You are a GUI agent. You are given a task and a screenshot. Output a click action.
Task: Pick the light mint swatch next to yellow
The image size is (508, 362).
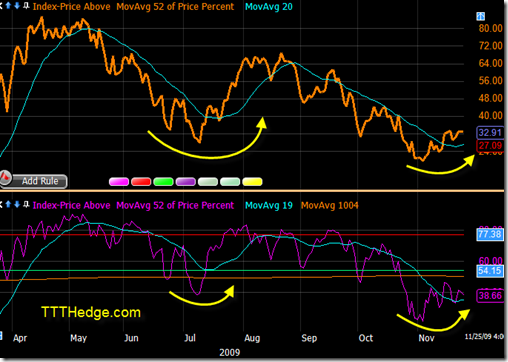pyautogui.click(x=230, y=182)
